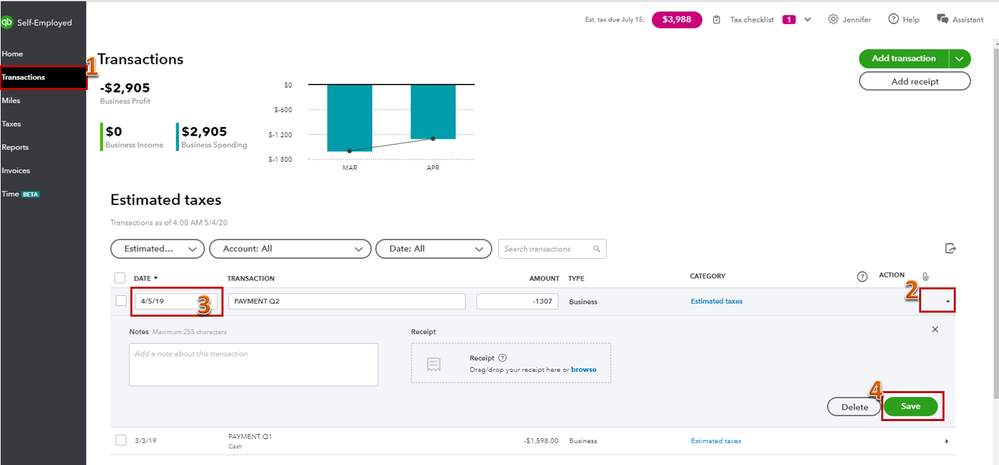This screenshot has height=465, width=999.
Task: Go to Miles in the sidebar
Action: 11,101
